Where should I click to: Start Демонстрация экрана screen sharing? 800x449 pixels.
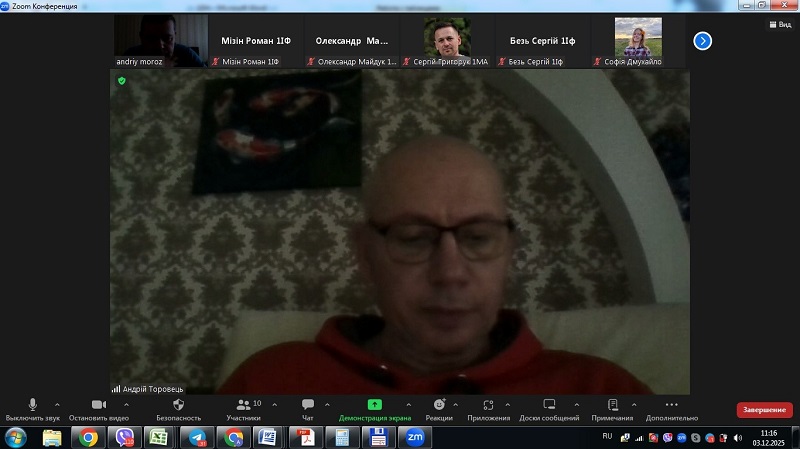[375, 405]
